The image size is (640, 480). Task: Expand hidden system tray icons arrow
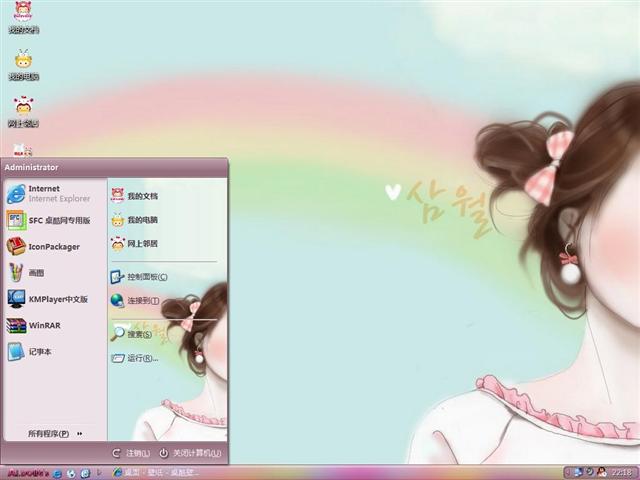(568, 473)
